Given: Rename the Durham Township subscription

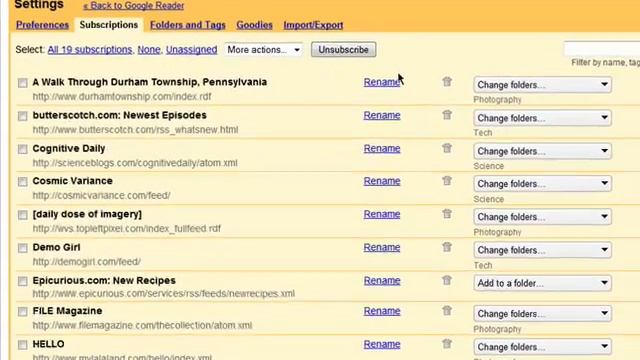Looking at the screenshot, I should click(382, 82).
